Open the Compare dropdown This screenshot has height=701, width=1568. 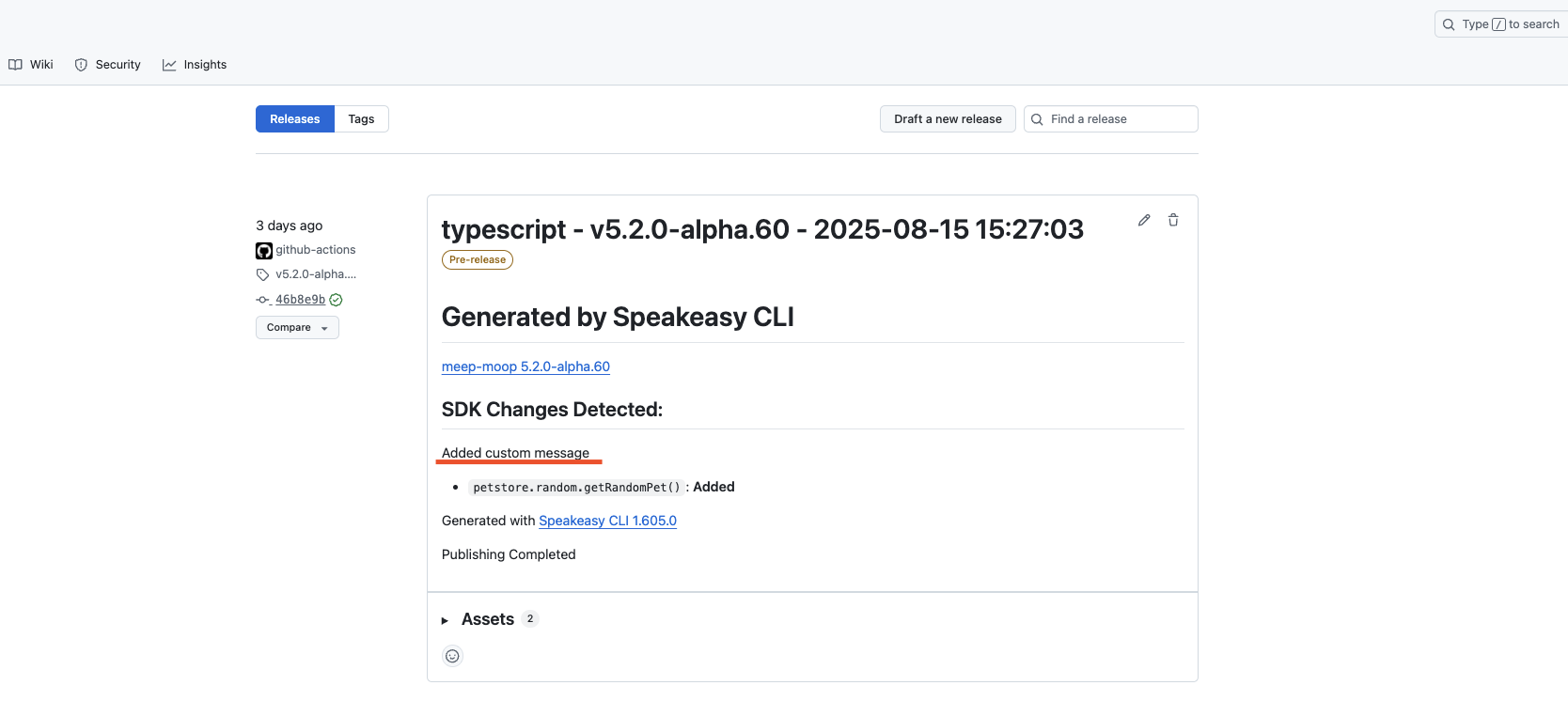coord(297,328)
